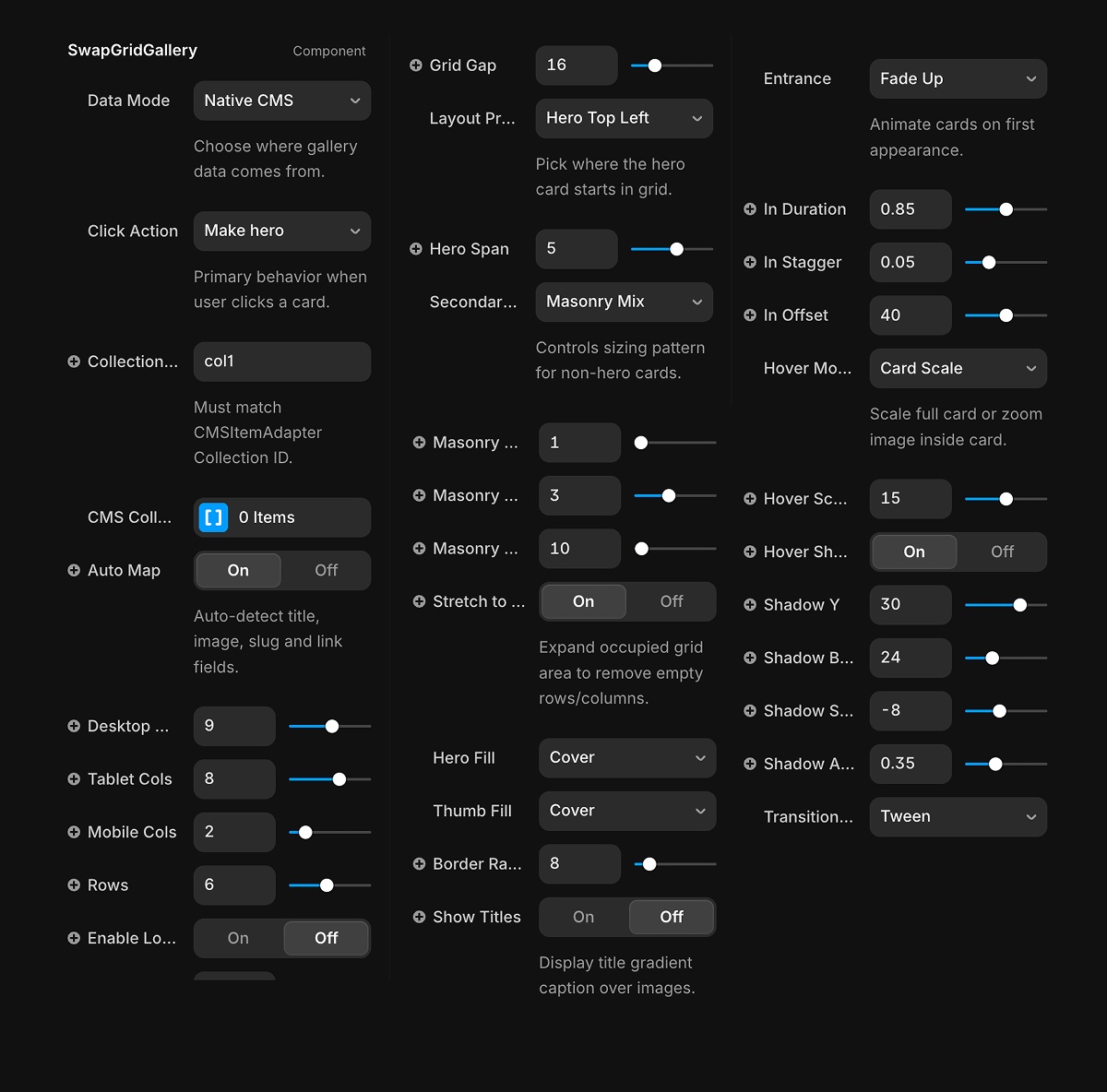Viewport: 1107px width, 1092px height.
Task: Click the Desktop columns slider
Action: tap(330, 727)
